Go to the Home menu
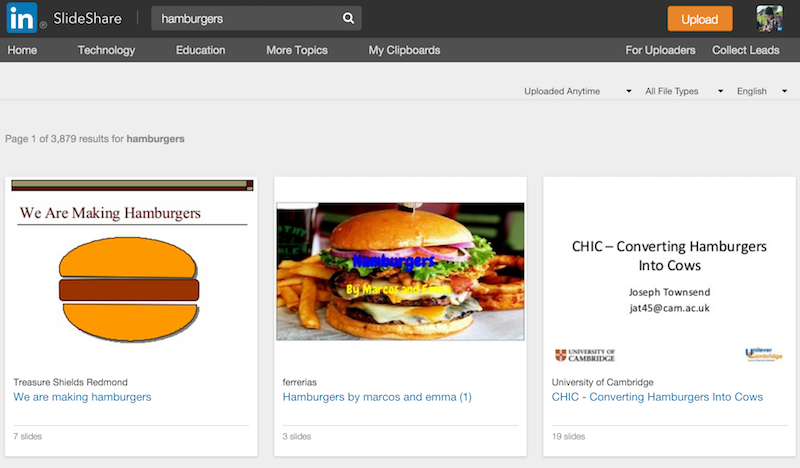The image size is (800, 468). point(22,50)
